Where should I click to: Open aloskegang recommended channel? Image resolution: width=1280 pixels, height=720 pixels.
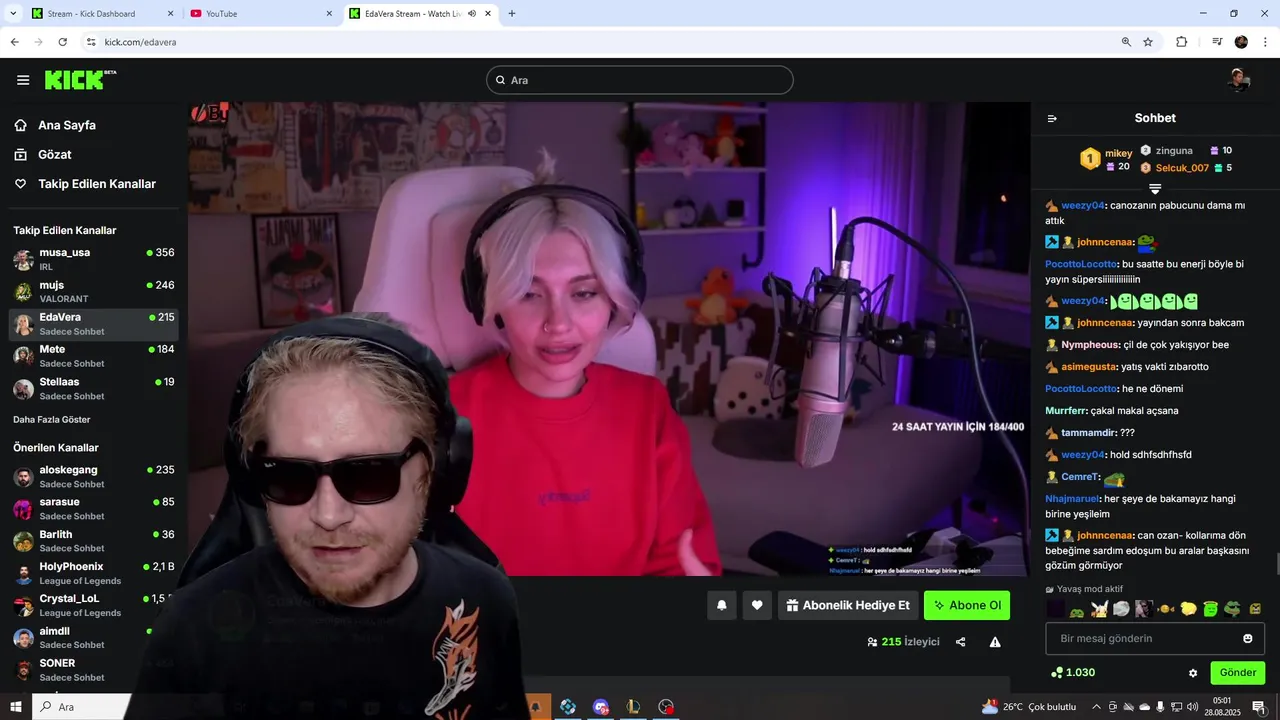(94, 477)
